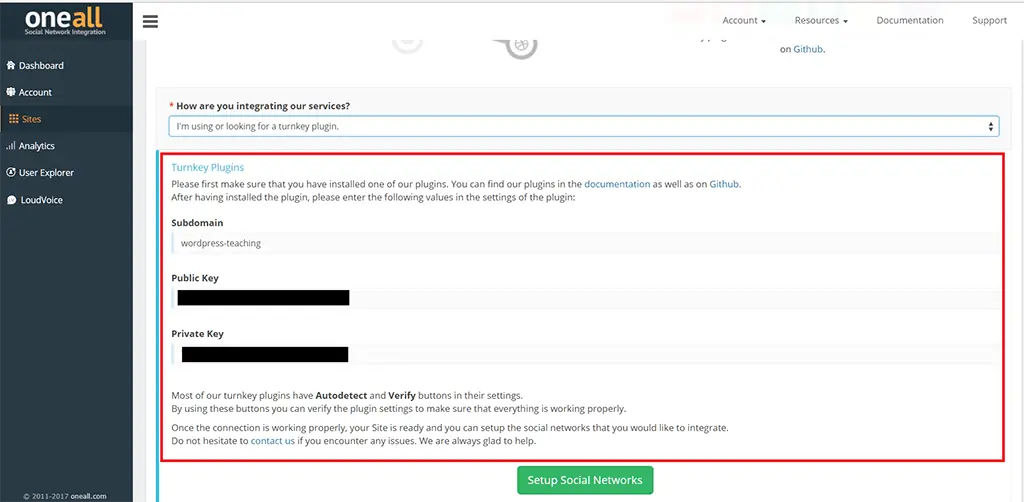Image resolution: width=1024 pixels, height=502 pixels.
Task: Select the Private Key value field
Action: tap(585, 354)
